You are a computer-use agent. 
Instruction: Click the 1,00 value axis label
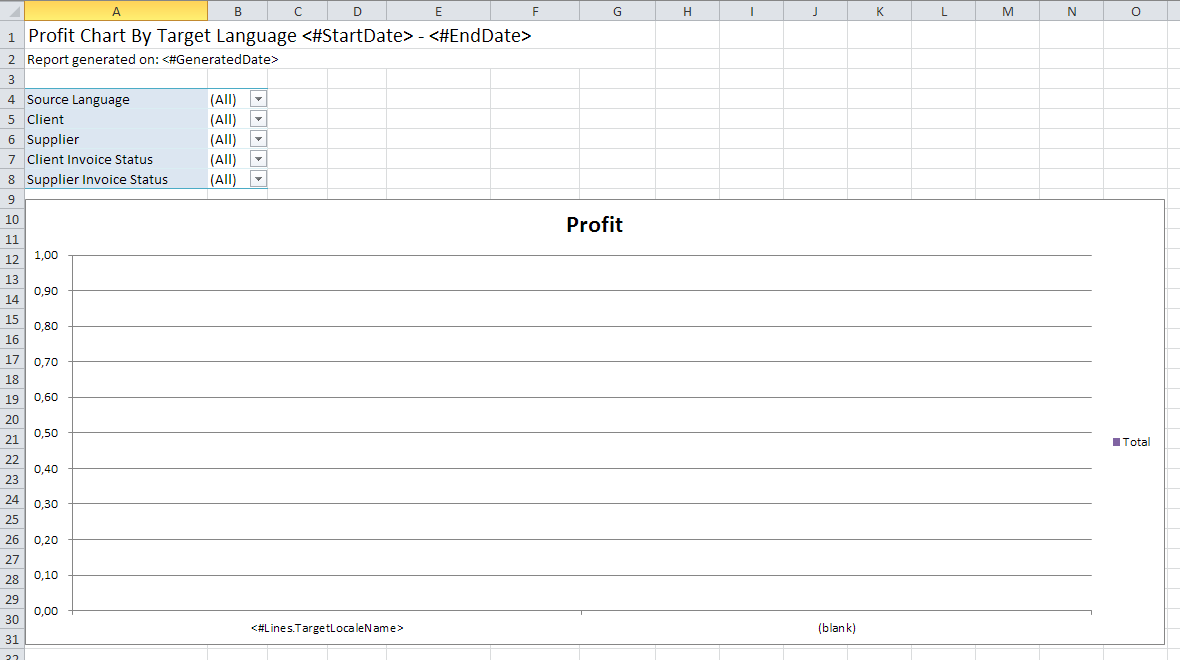pos(46,255)
